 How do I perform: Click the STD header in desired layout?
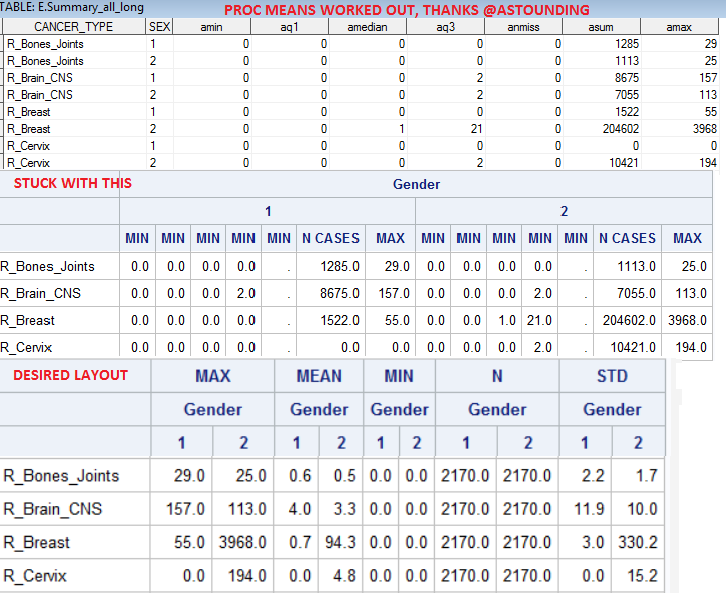612,376
